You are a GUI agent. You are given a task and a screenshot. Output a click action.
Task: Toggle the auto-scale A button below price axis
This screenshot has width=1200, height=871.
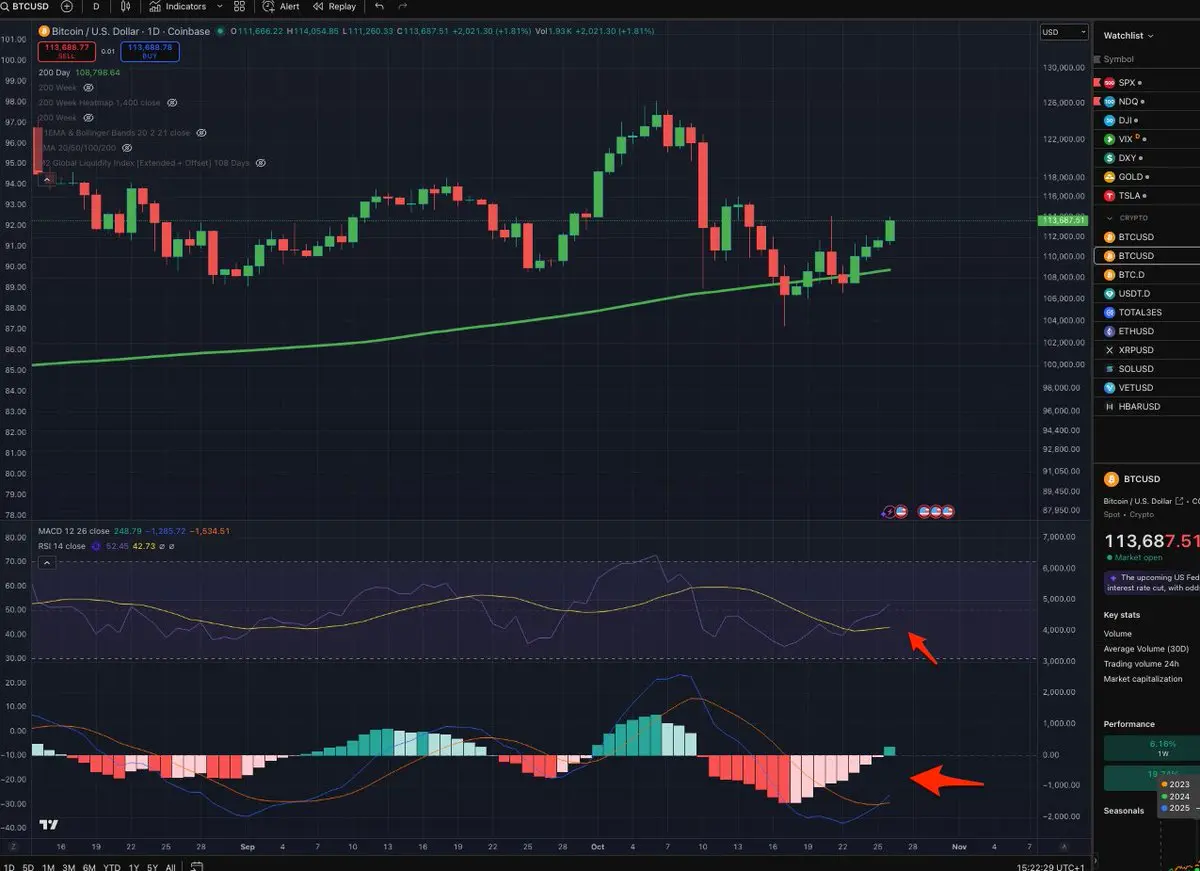[1064, 846]
